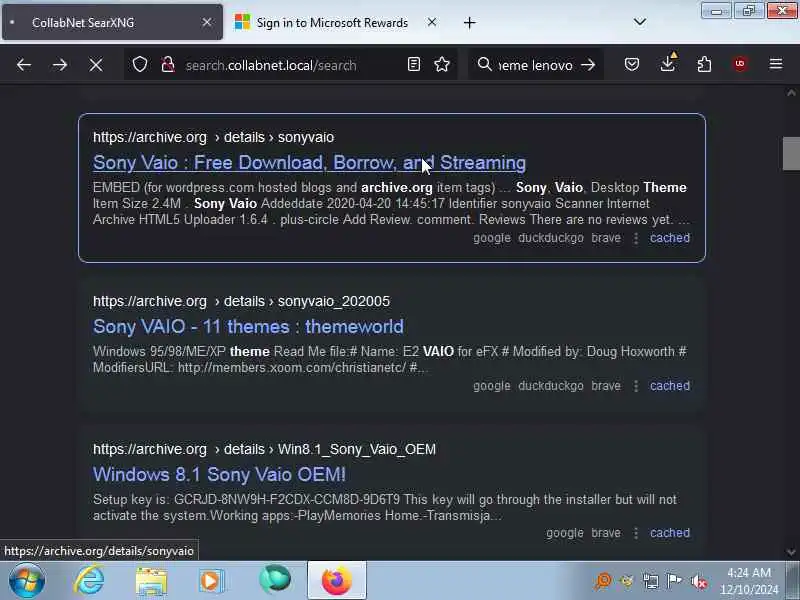Viewport: 800px width, 600px height.
Task: Open the network tray icon
Action: [x=651, y=582]
